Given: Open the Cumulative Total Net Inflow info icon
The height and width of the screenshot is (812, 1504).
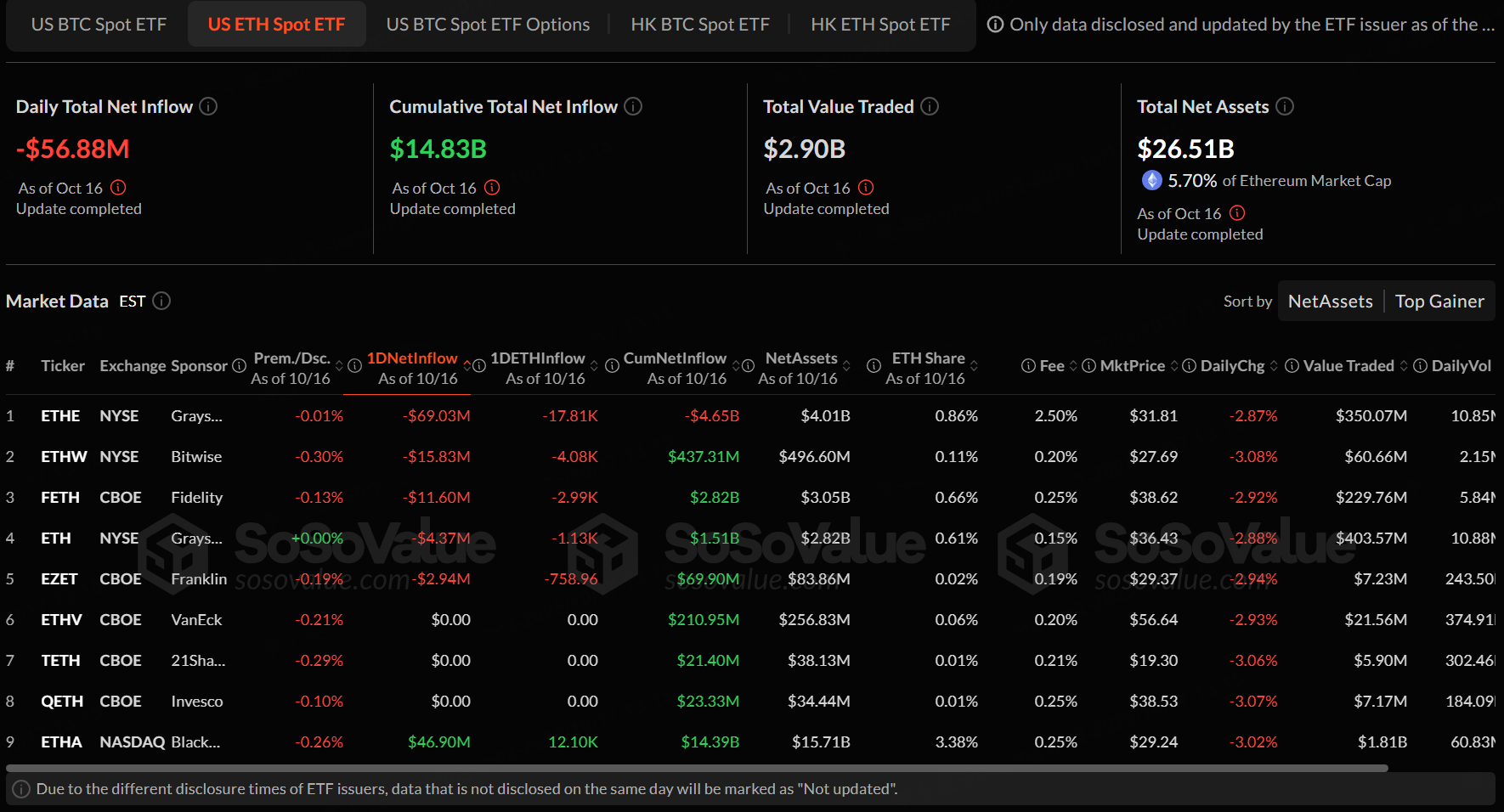Looking at the screenshot, I should coord(633,106).
